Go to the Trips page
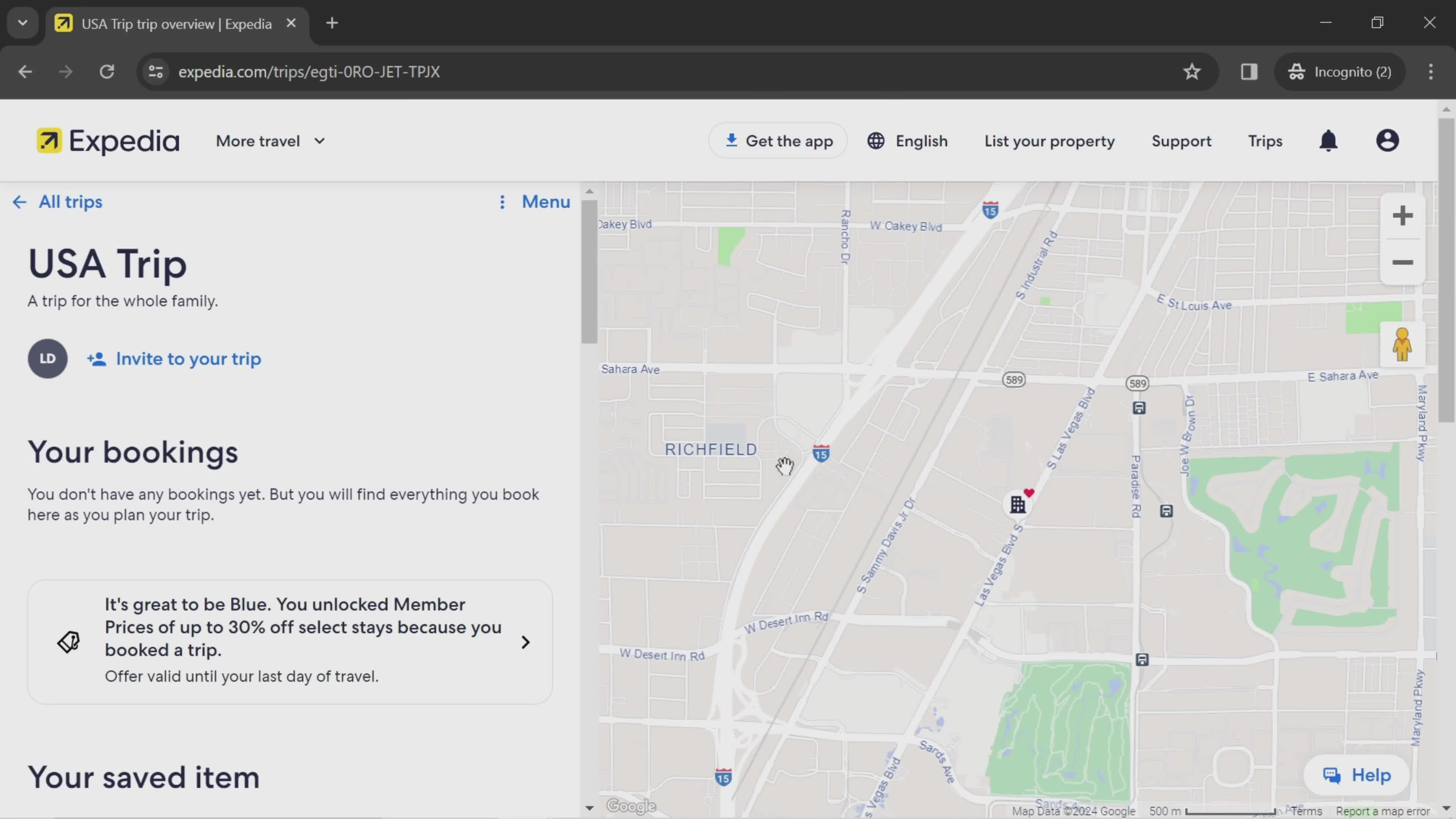 coord(1265,141)
